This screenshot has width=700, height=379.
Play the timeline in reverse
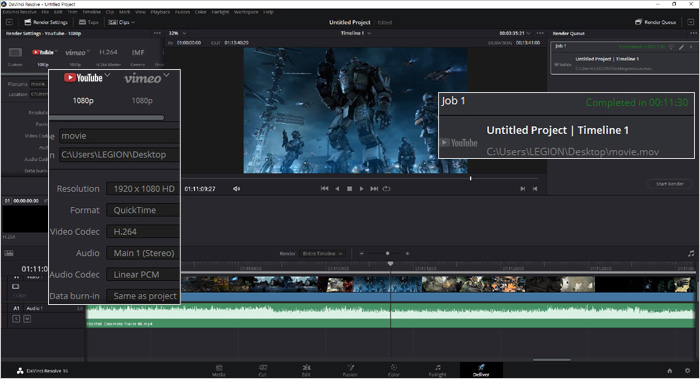(x=337, y=189)
